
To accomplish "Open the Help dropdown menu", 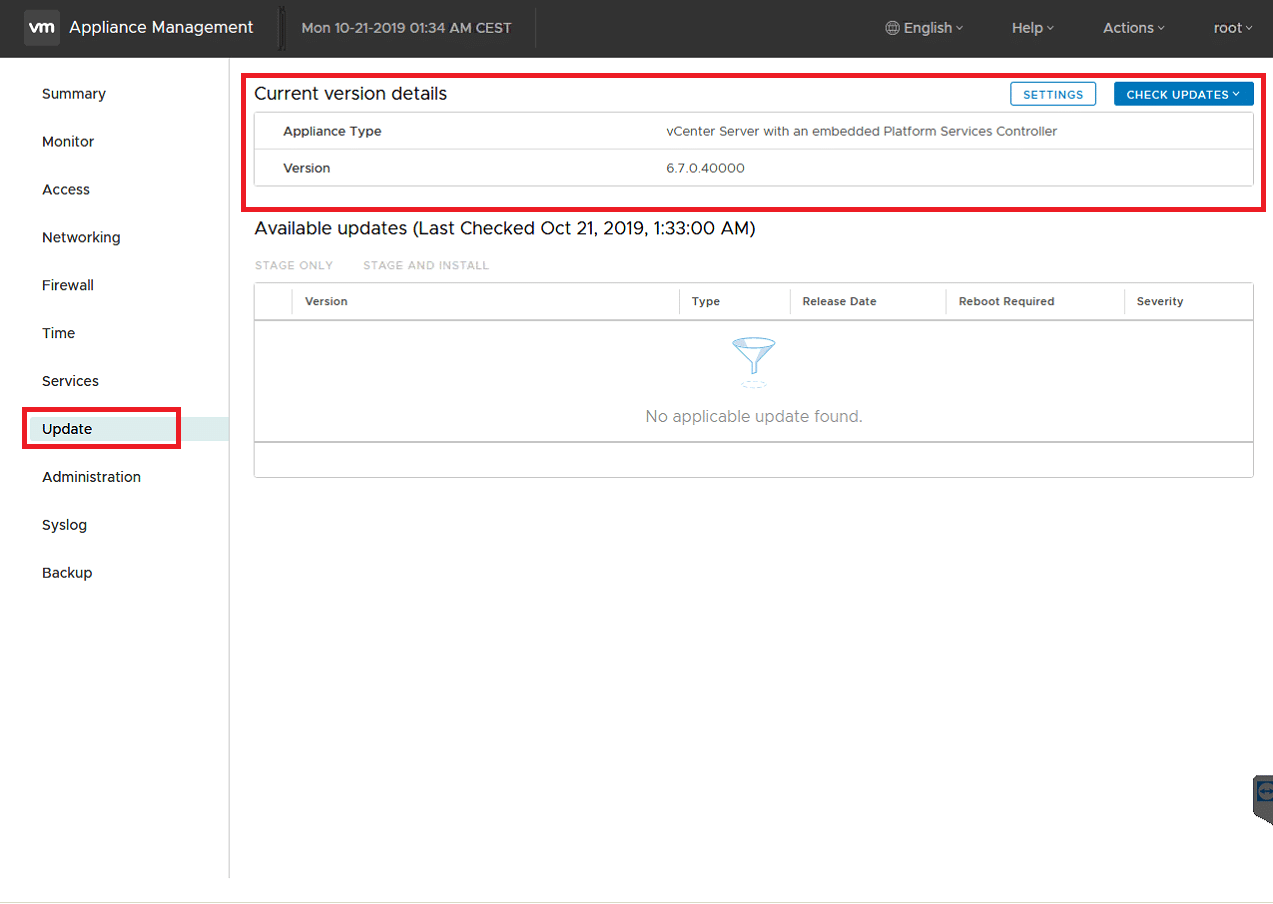I will tap(1033, 28).
